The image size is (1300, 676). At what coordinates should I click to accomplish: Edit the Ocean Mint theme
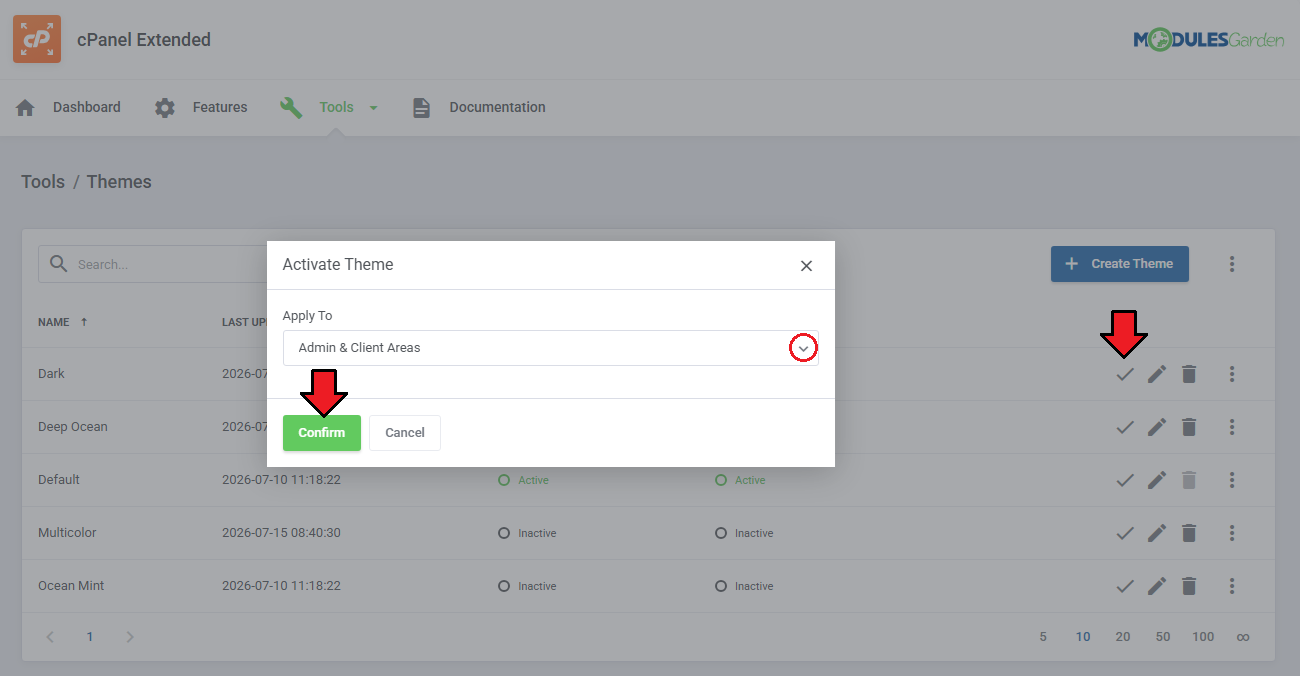[1157, 586]
